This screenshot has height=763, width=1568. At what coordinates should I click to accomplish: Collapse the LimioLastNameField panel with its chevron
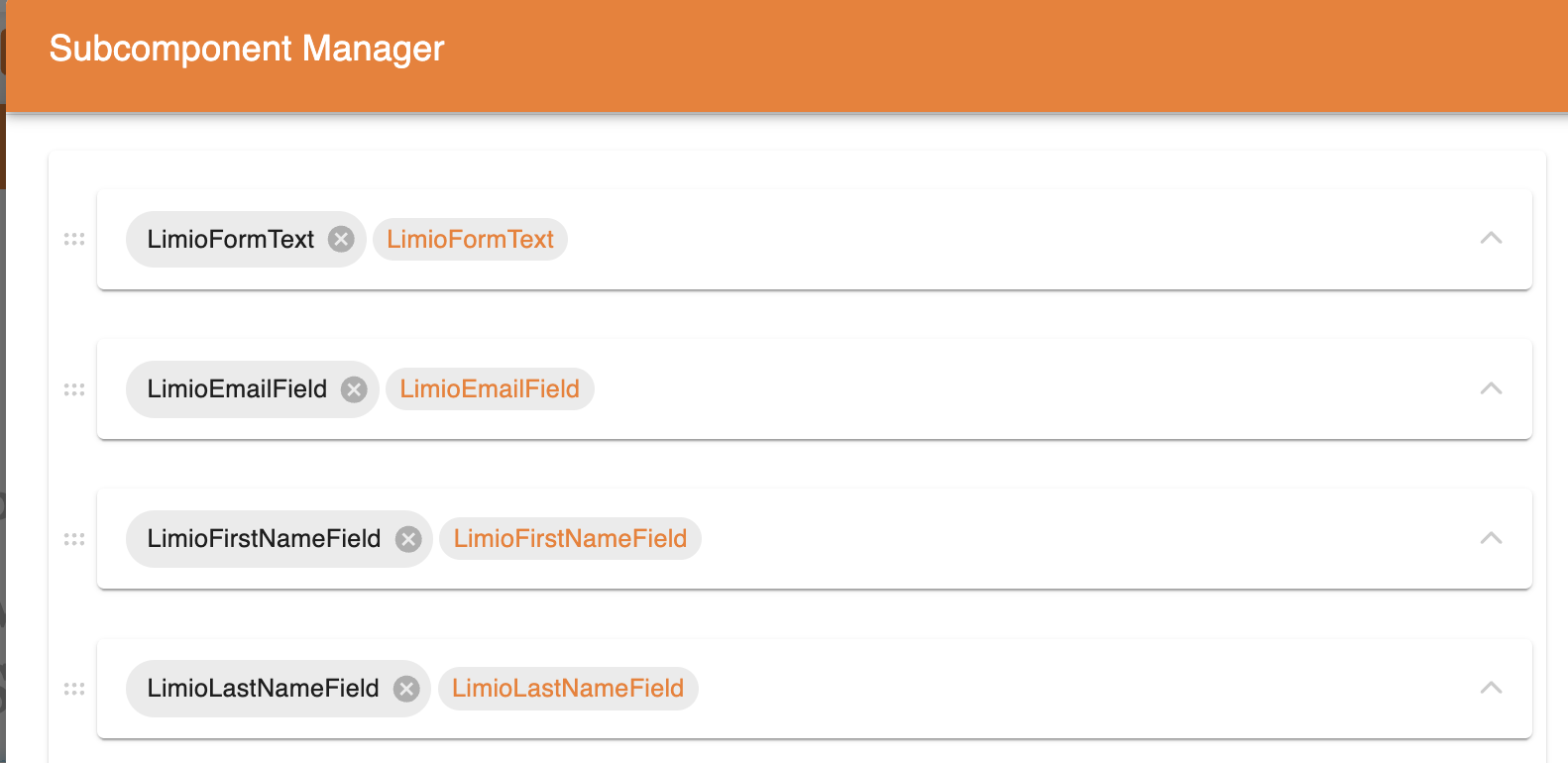pyautogui.click(x=1491, y=688)
